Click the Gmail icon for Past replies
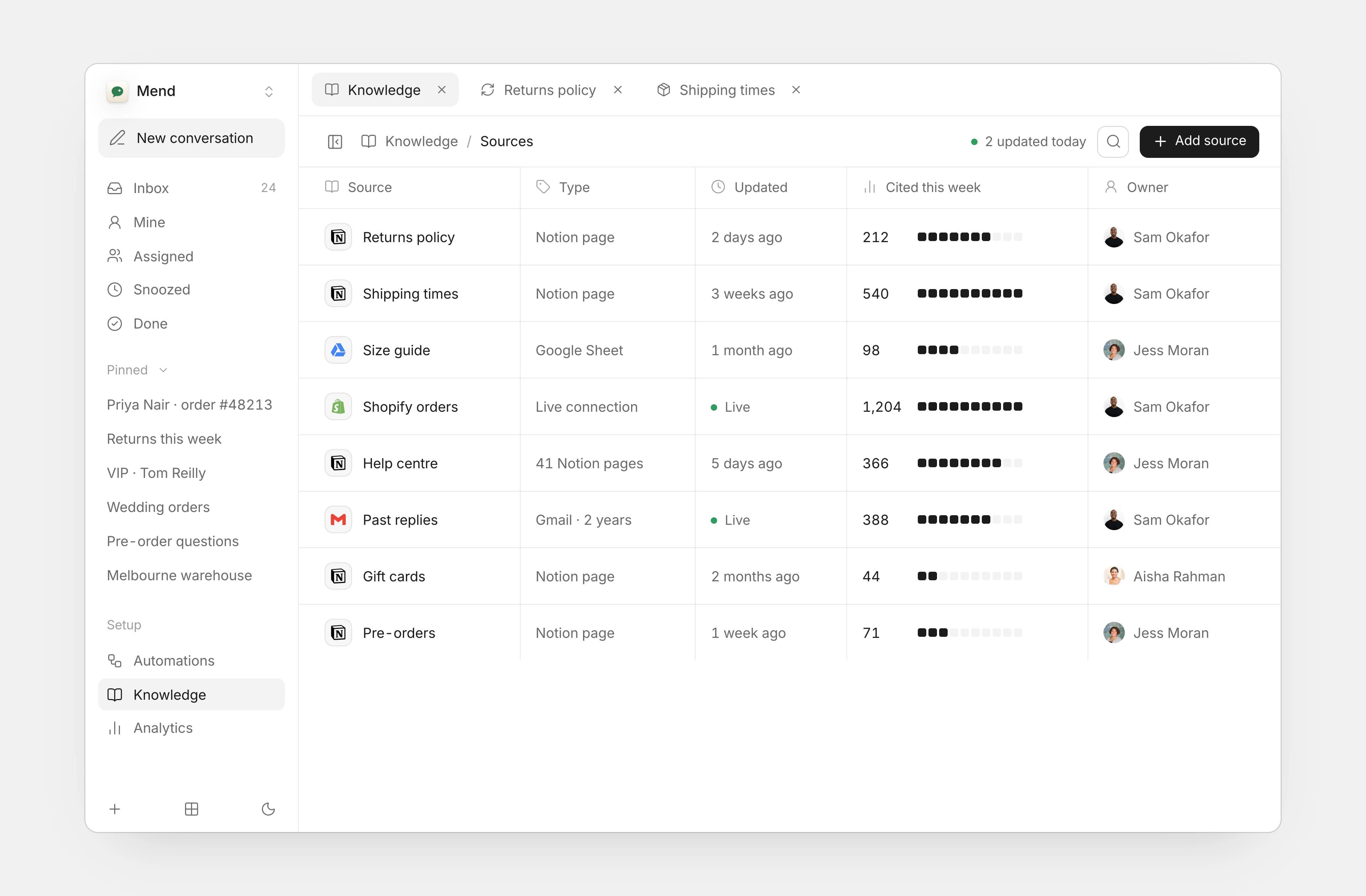 pos(338,520)
